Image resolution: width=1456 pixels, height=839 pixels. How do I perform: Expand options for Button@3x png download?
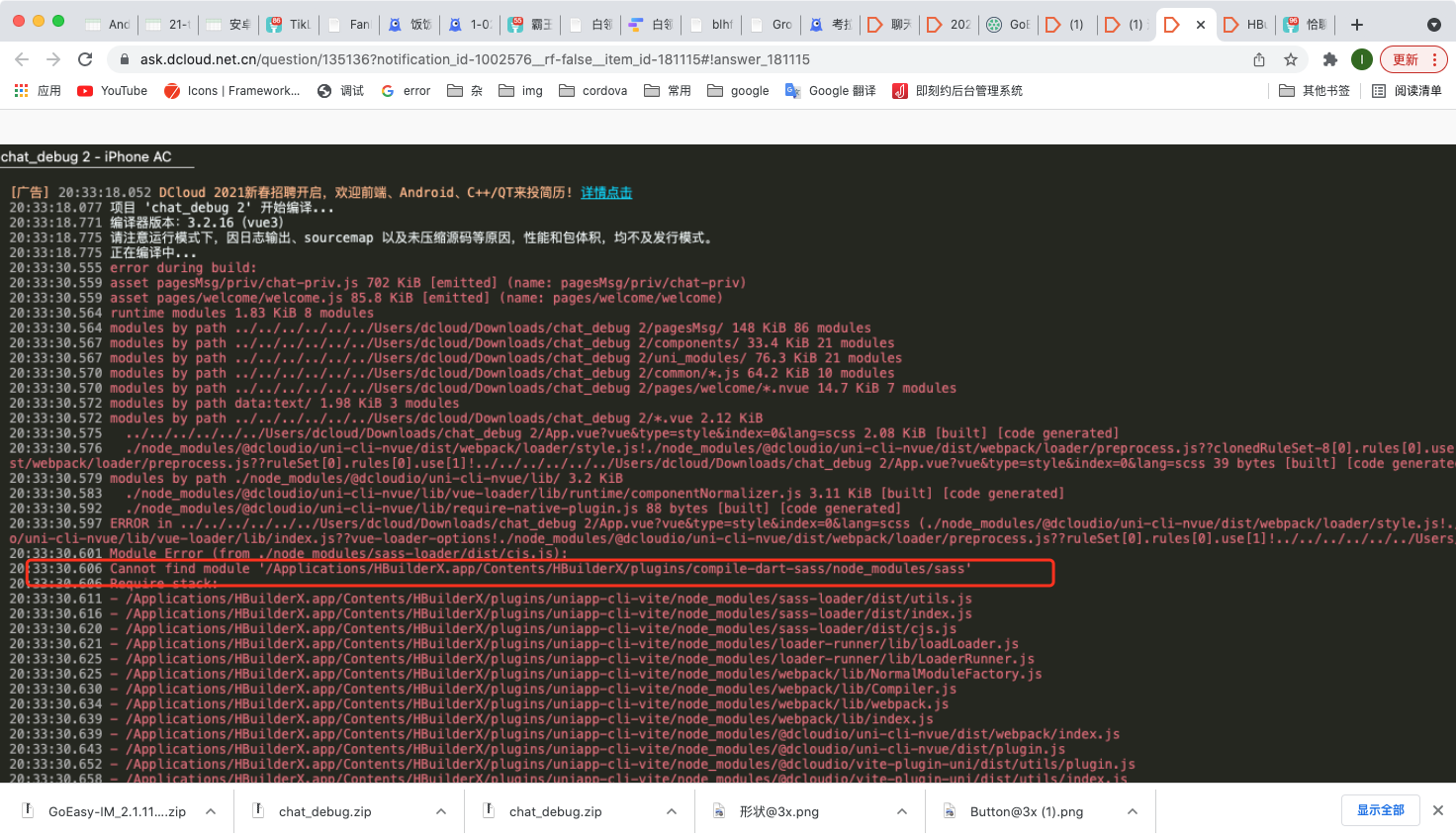point(1133,811)
